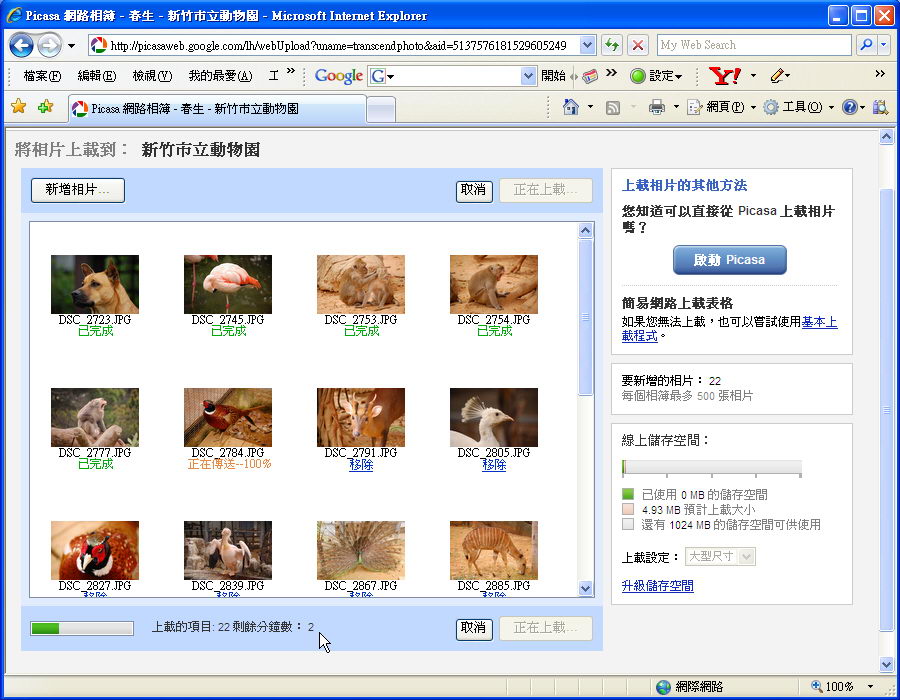The height and width of the screenshot is (700, 900).
Task: Click the Add to Favorites star-plus icon
Action: click(x=45, y=106)
